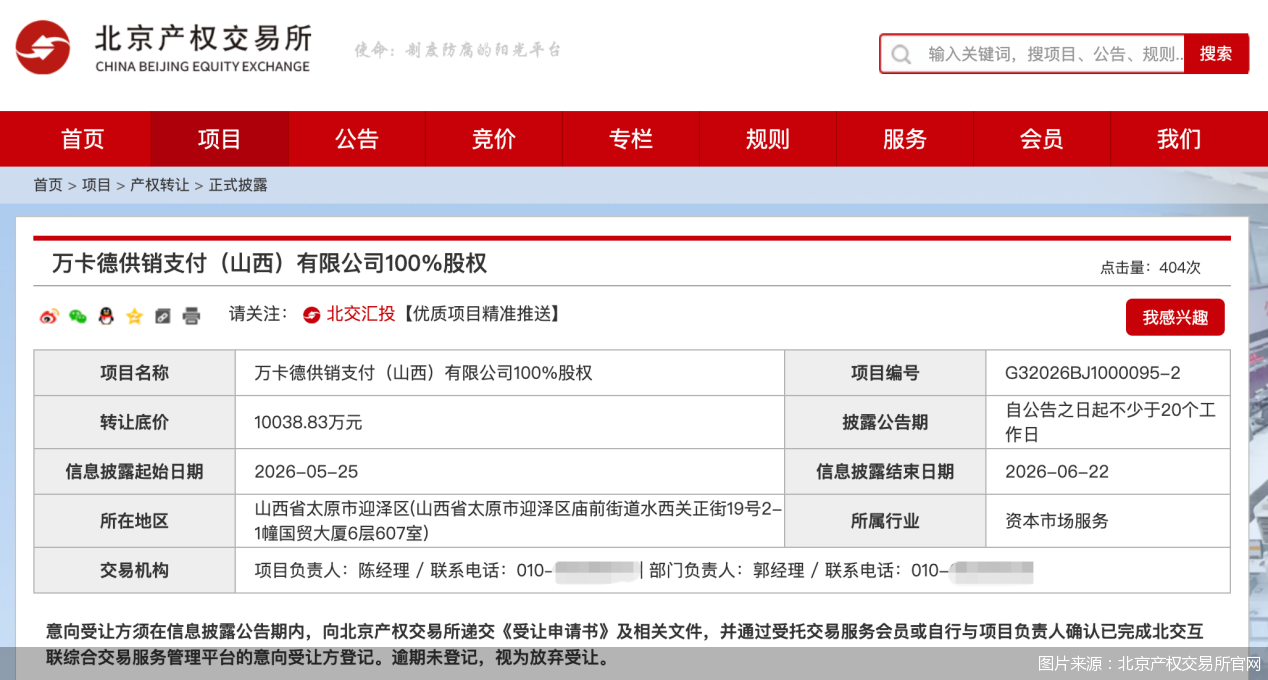Screen dimensions: 1268x680
Task: Share to Weibo icon
Action: coord(49,316)
